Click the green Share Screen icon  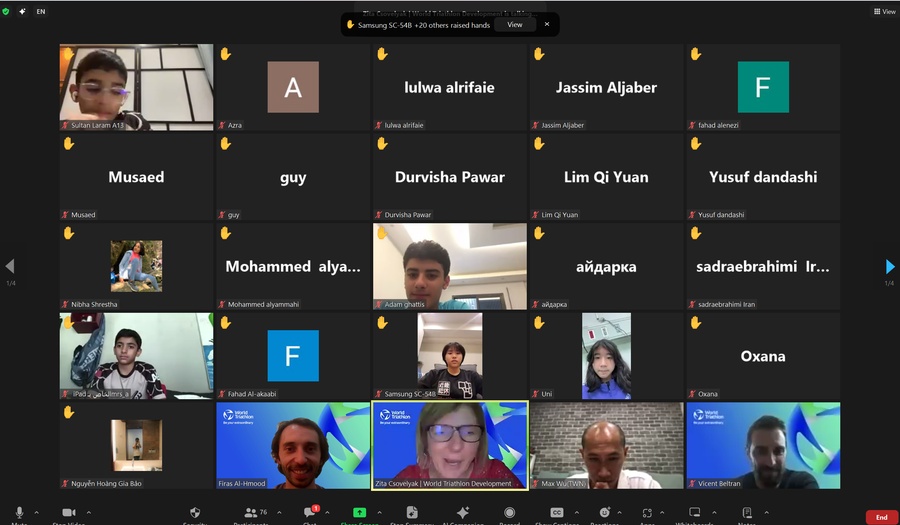359,512
